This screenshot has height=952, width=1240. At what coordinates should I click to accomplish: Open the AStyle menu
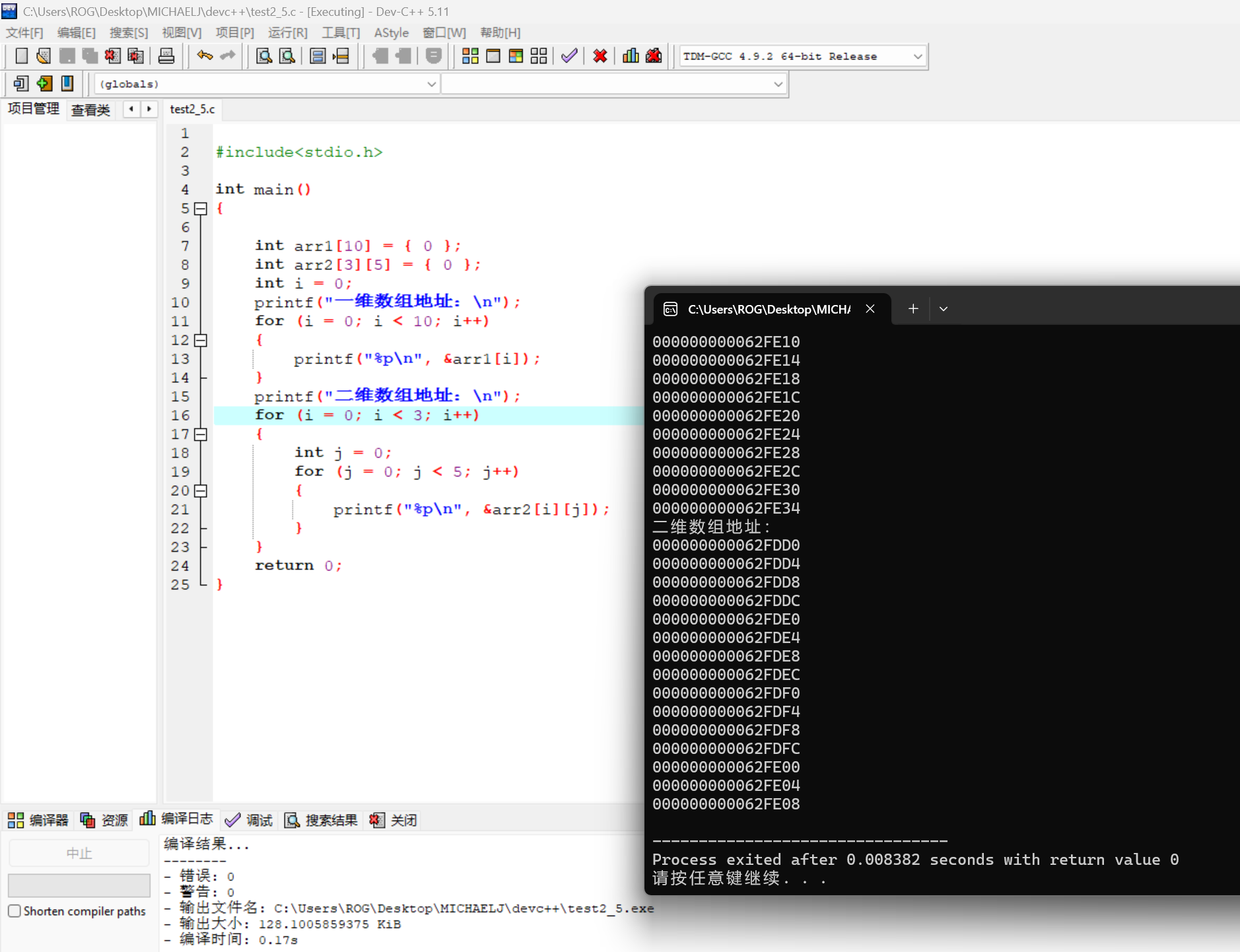pyautogui.click(x=392, y=33)
